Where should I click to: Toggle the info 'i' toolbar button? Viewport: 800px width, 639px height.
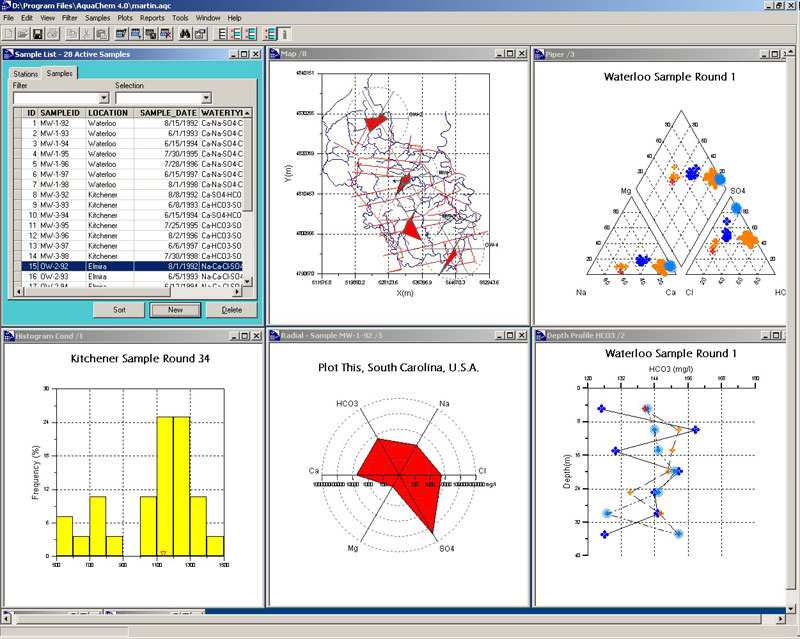coord(284,34)
